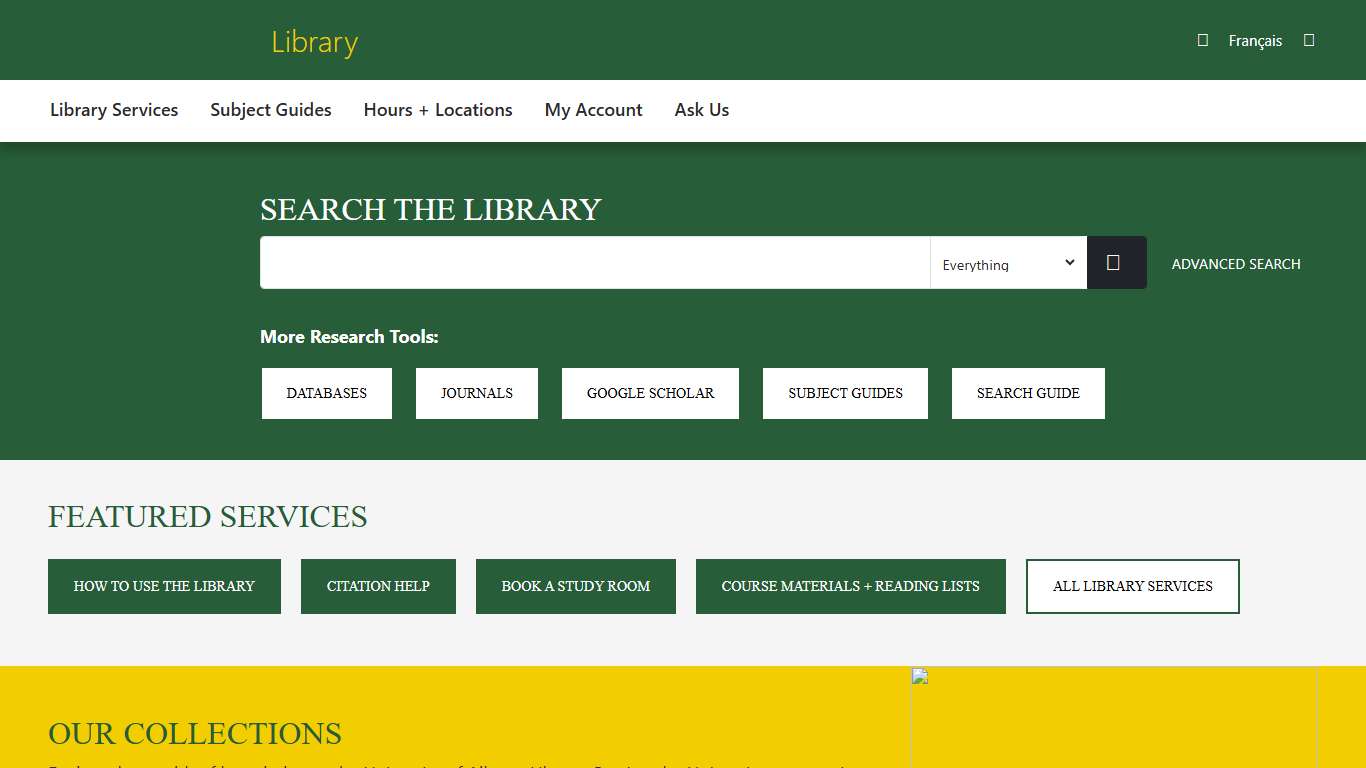Open the Subject Guides menu
This screenshot has width=1366, height=768.
coord(270,110)
